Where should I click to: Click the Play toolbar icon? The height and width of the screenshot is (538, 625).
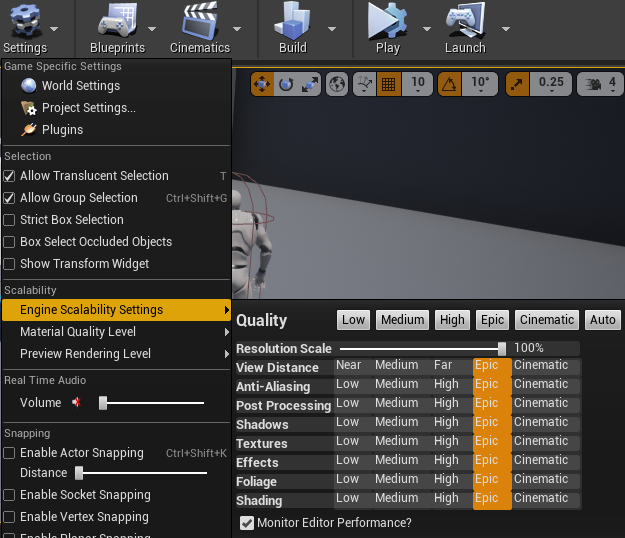387,21
